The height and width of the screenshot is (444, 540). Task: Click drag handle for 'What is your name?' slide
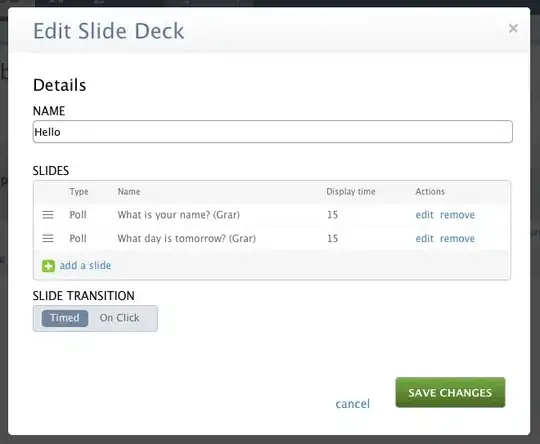click(48, 215)
